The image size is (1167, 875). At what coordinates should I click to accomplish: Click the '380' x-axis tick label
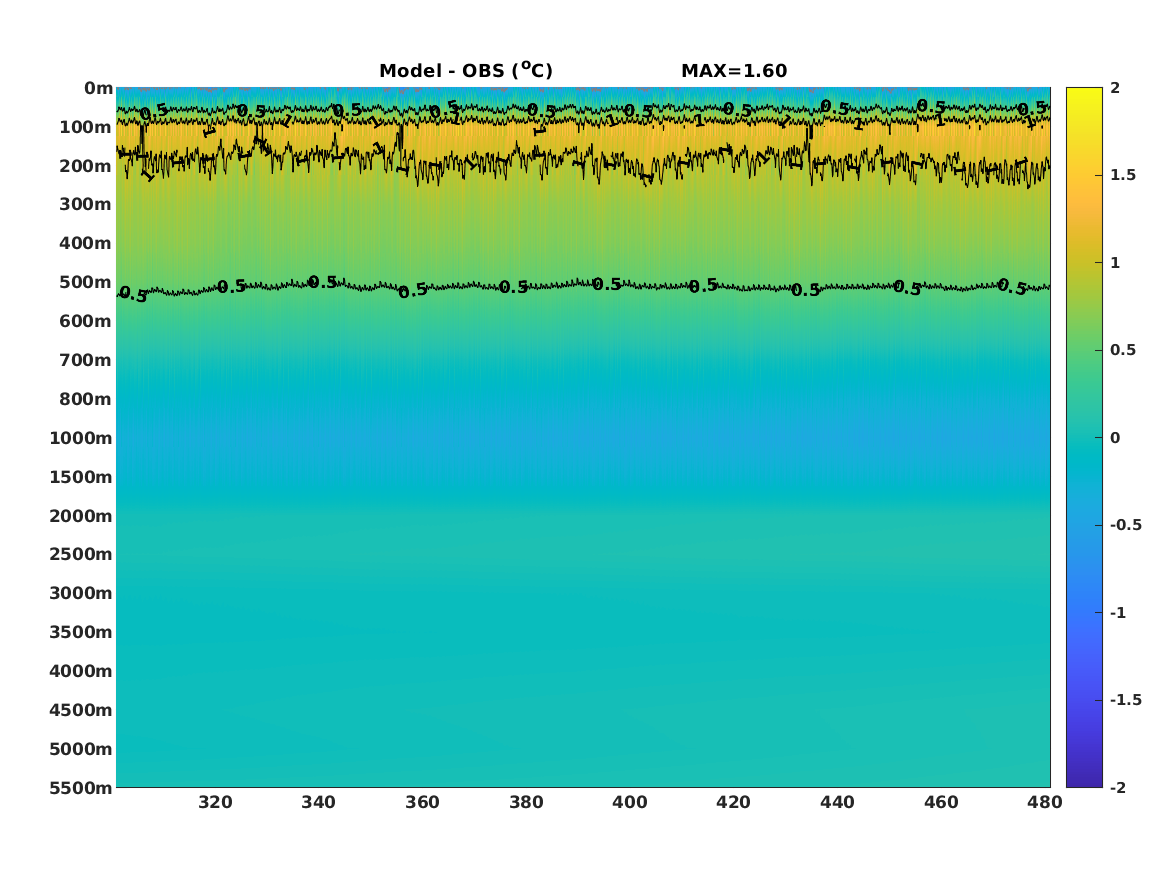click(x=526, y=802)
